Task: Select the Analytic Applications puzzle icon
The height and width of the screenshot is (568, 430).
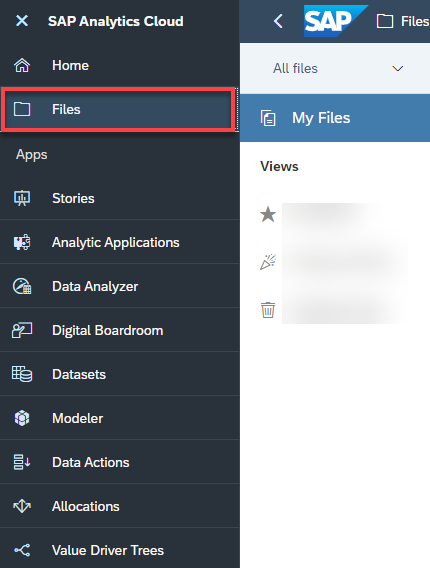Action: coord(22,242)
